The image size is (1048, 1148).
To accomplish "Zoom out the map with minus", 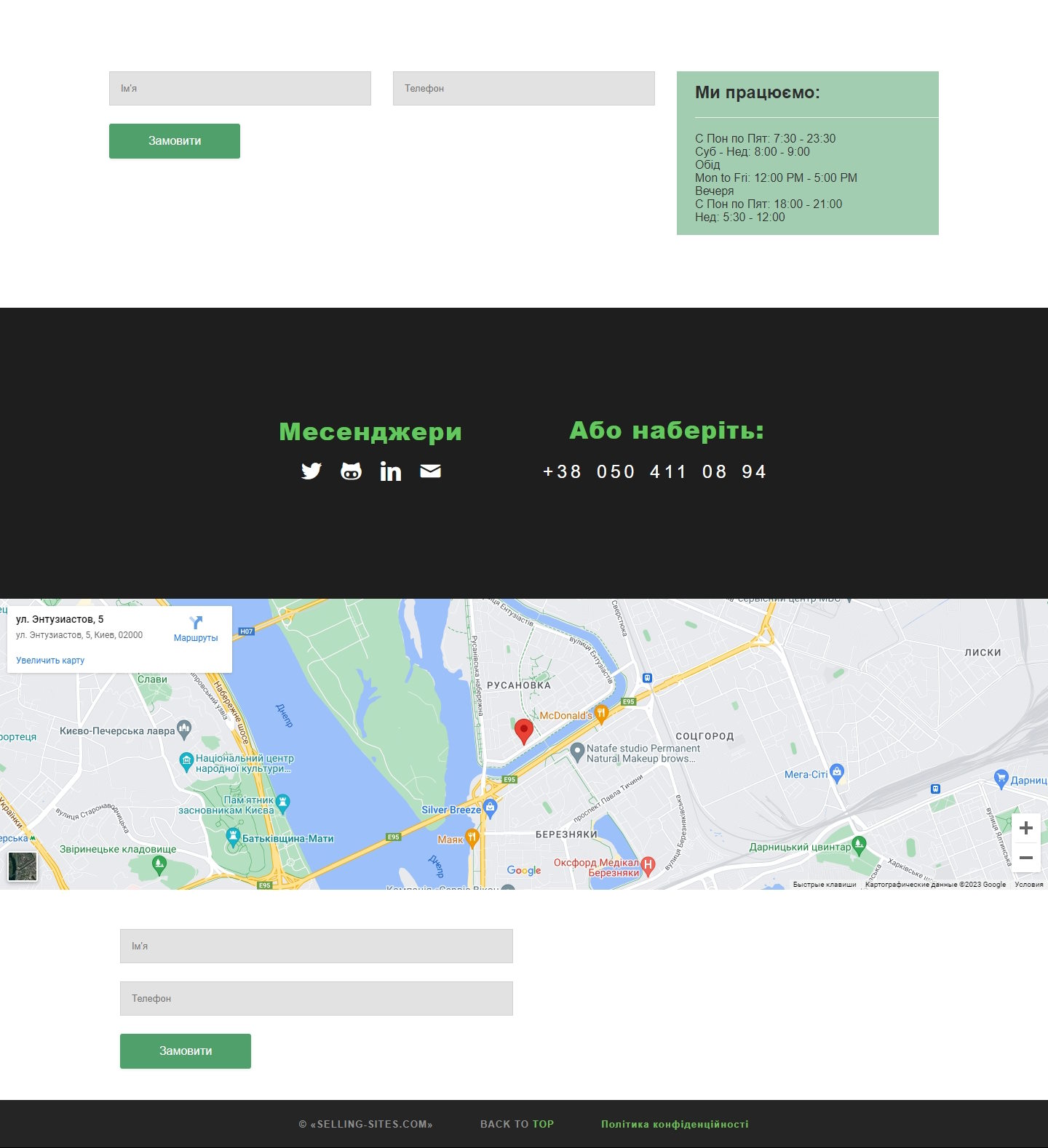I will pyautogui.click(x=1026, y=858).
